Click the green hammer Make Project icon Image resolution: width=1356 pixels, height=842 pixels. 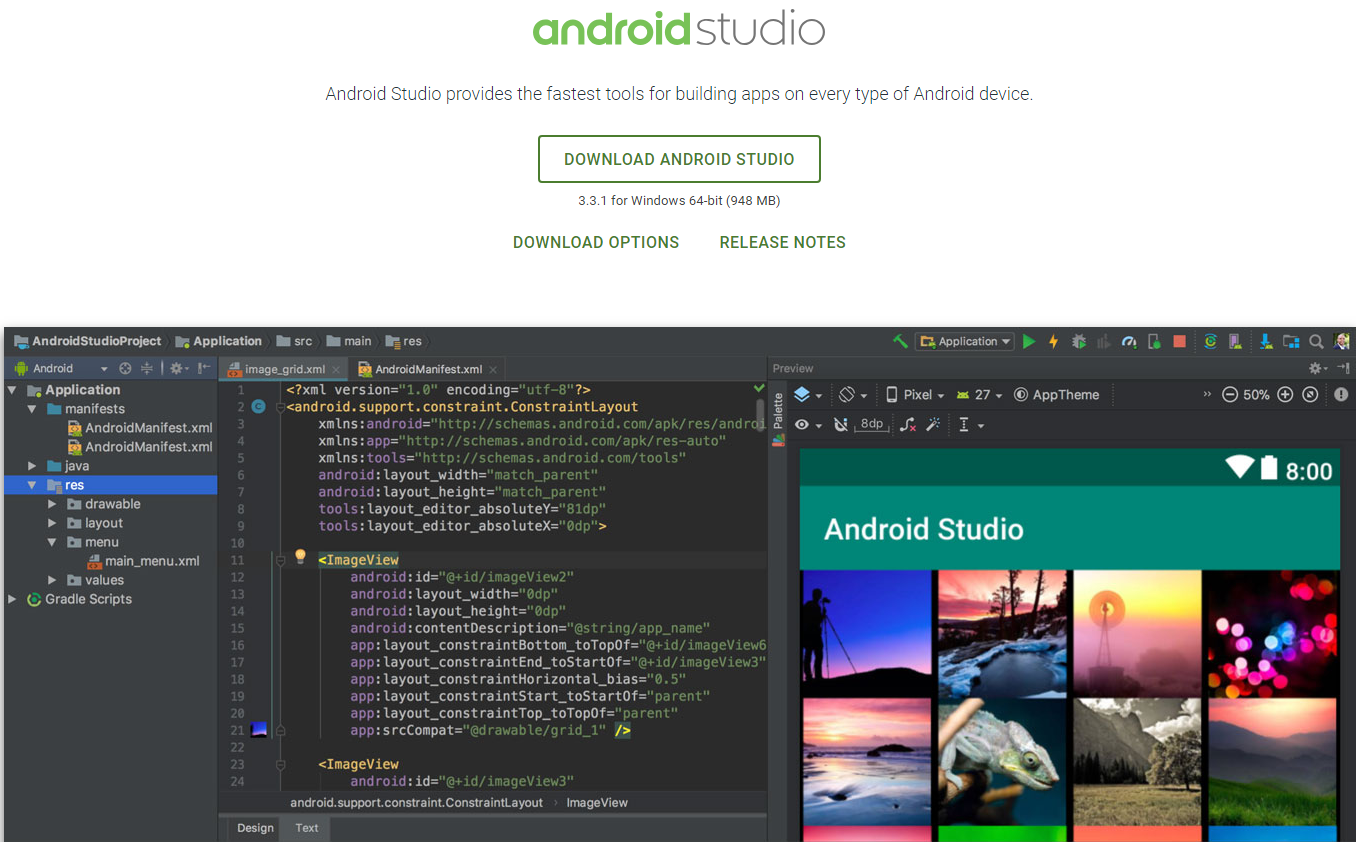(900, 341)
